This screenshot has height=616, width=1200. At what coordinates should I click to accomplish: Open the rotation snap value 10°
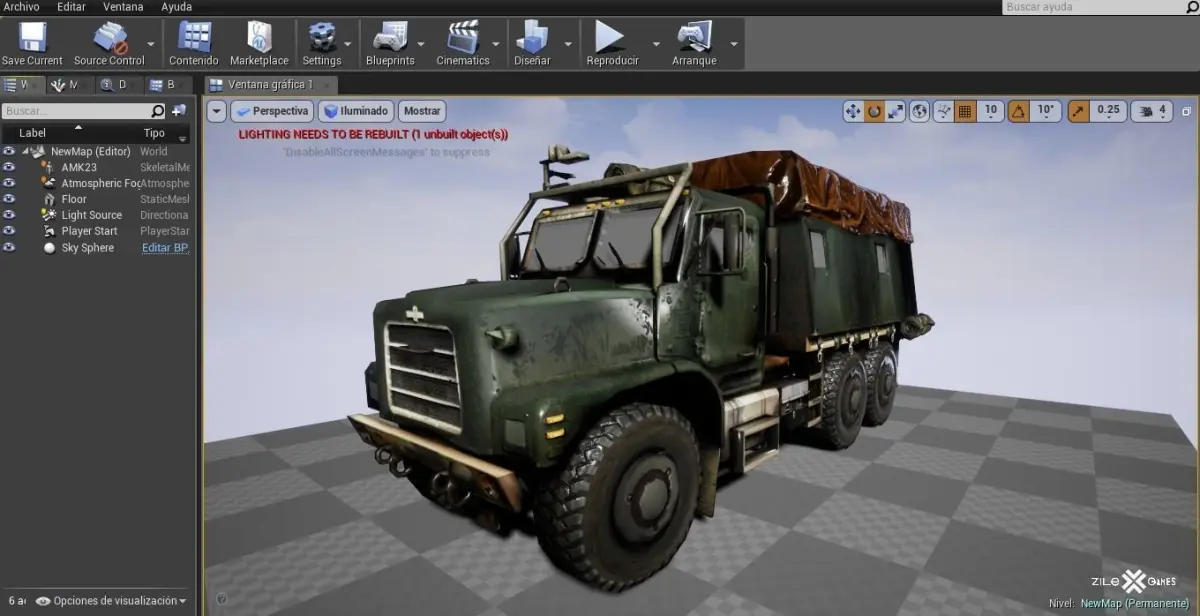tap(1046, 111)
